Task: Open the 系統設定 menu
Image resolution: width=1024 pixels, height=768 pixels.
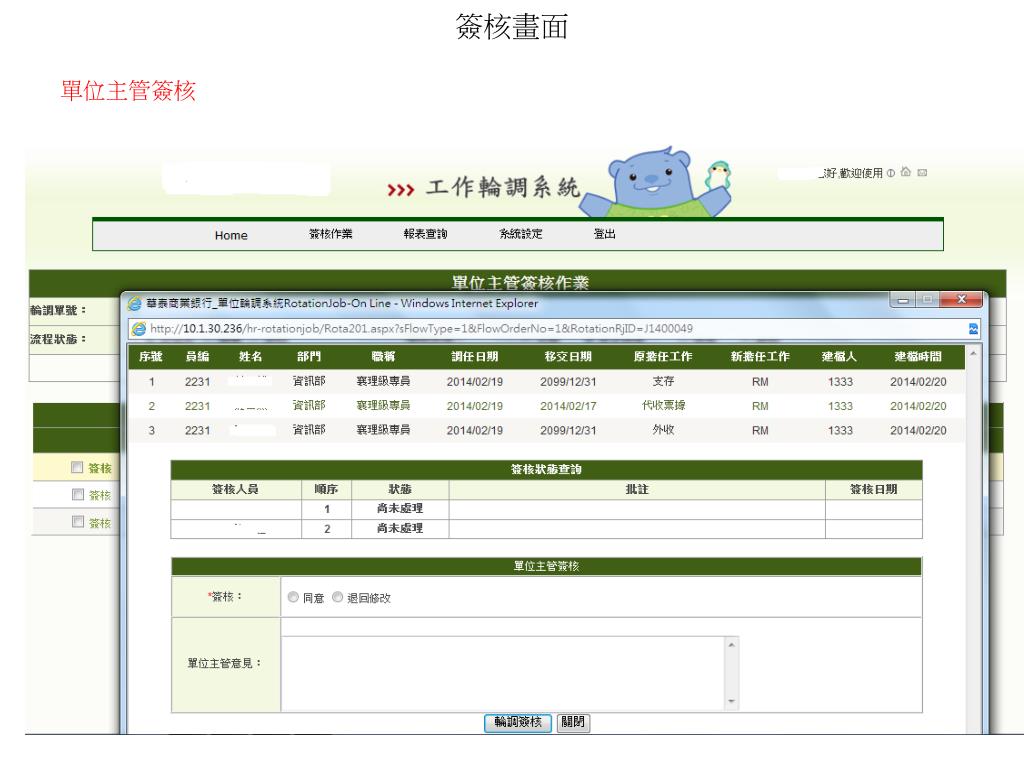Action: point(520,234)
